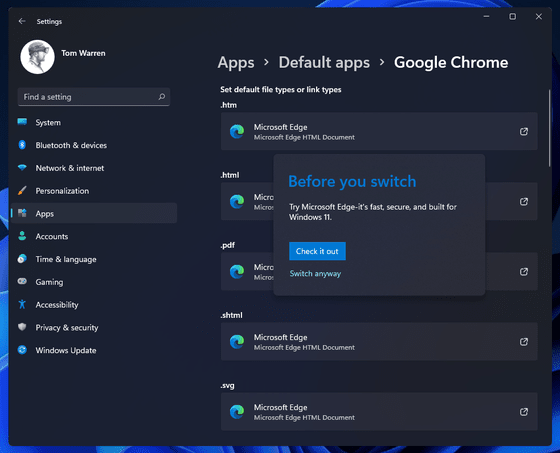Click the .htm file type label
Screen dimensions: 560x453
pyautogui.click(x=229, y=105)
